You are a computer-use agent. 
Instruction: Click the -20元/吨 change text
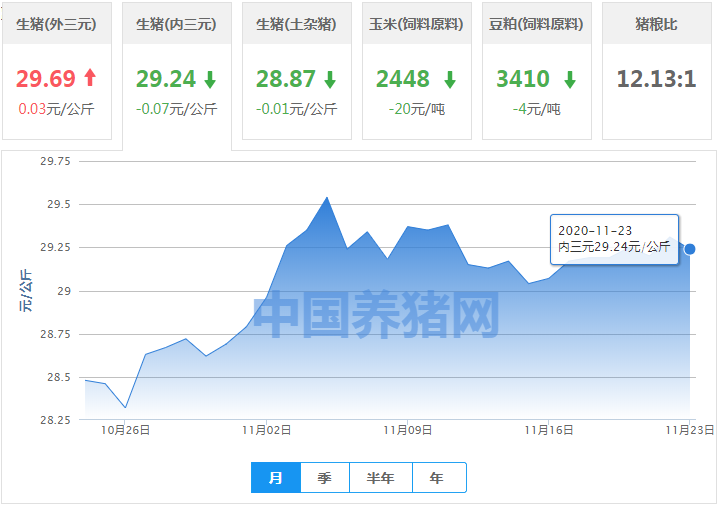click(x=417, y=109)
